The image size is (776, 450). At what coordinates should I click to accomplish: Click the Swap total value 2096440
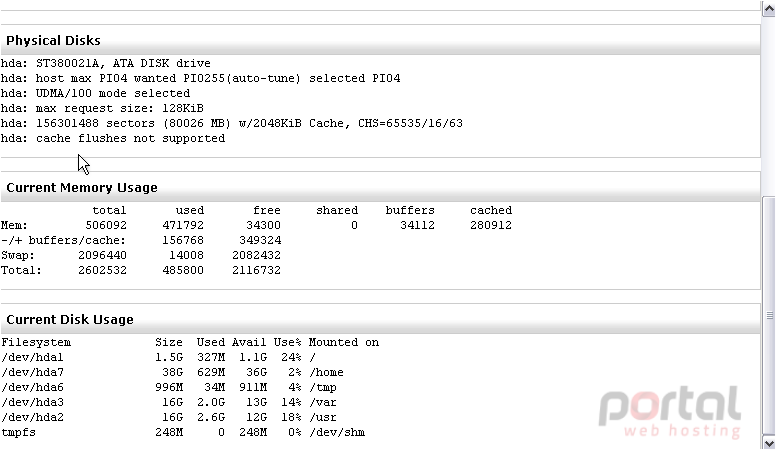(102, 255)
